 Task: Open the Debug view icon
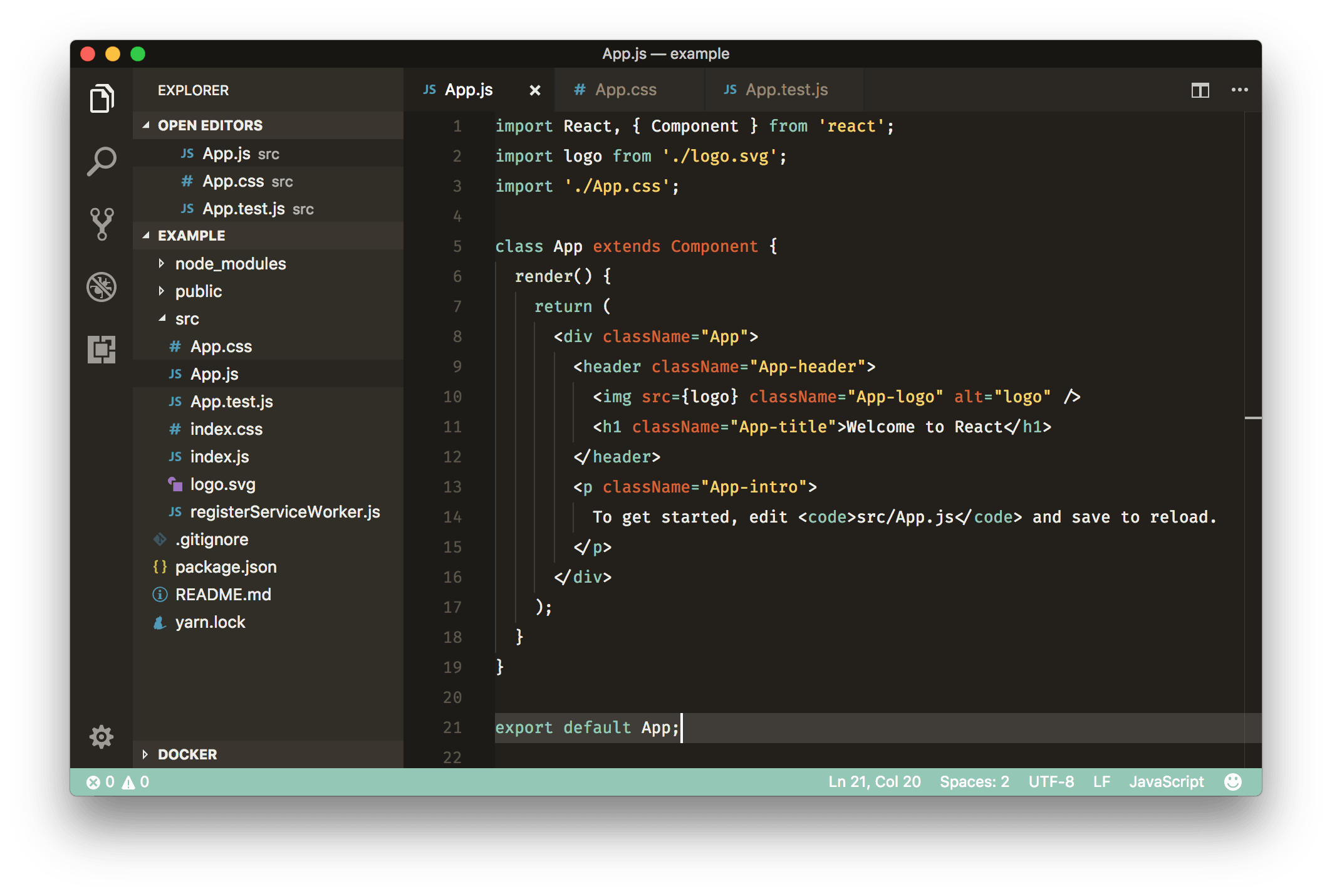pos(101,287)
